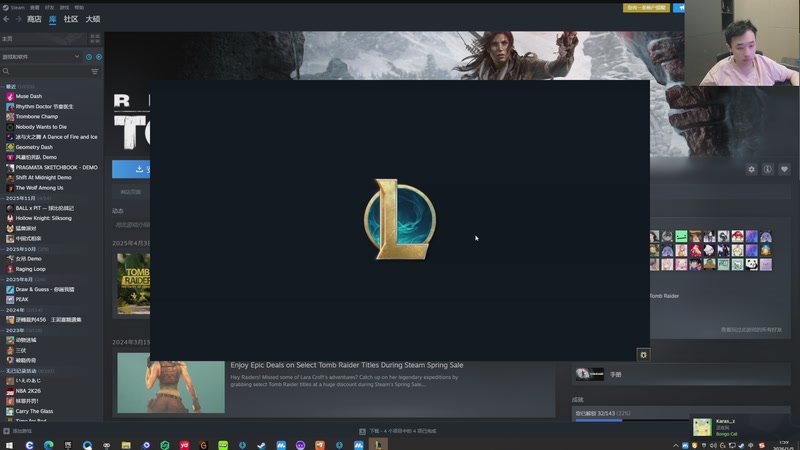Add Tomb Raider to favorites with heart icon

pyautogui.click(x=784, y=169)
